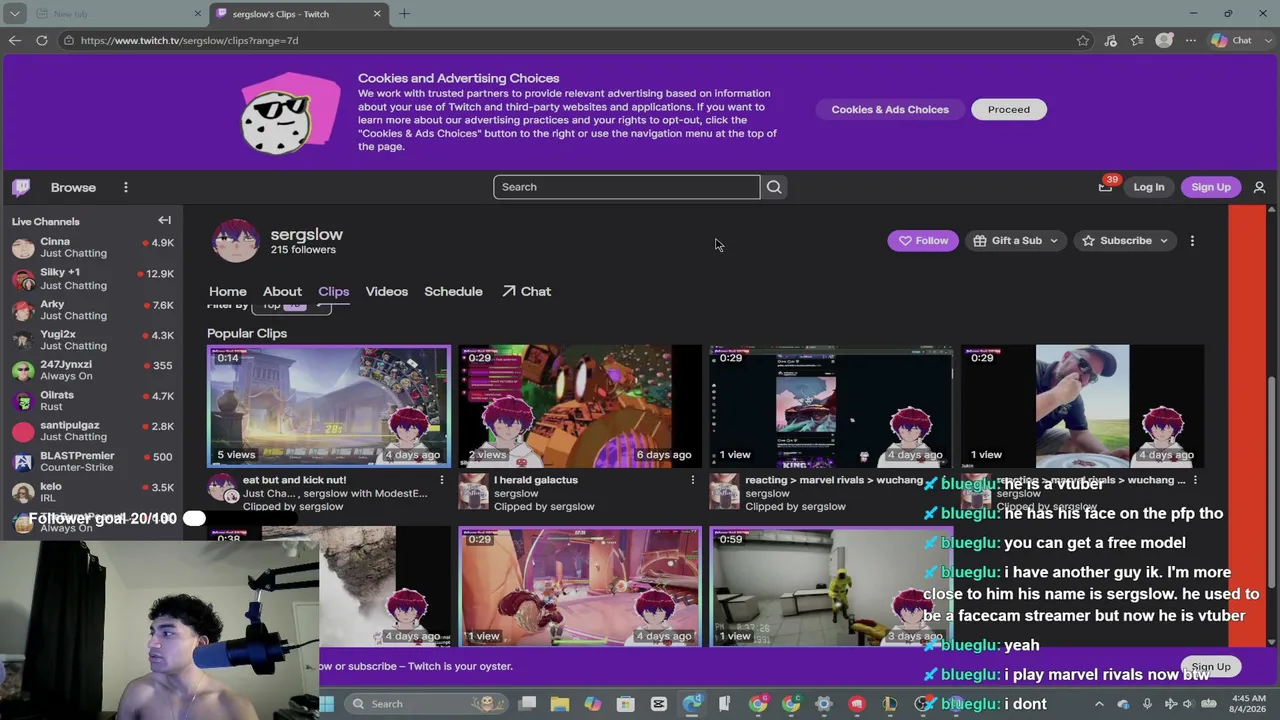Open the Schedule tab
1280x720 pixels.
(453, 292)
